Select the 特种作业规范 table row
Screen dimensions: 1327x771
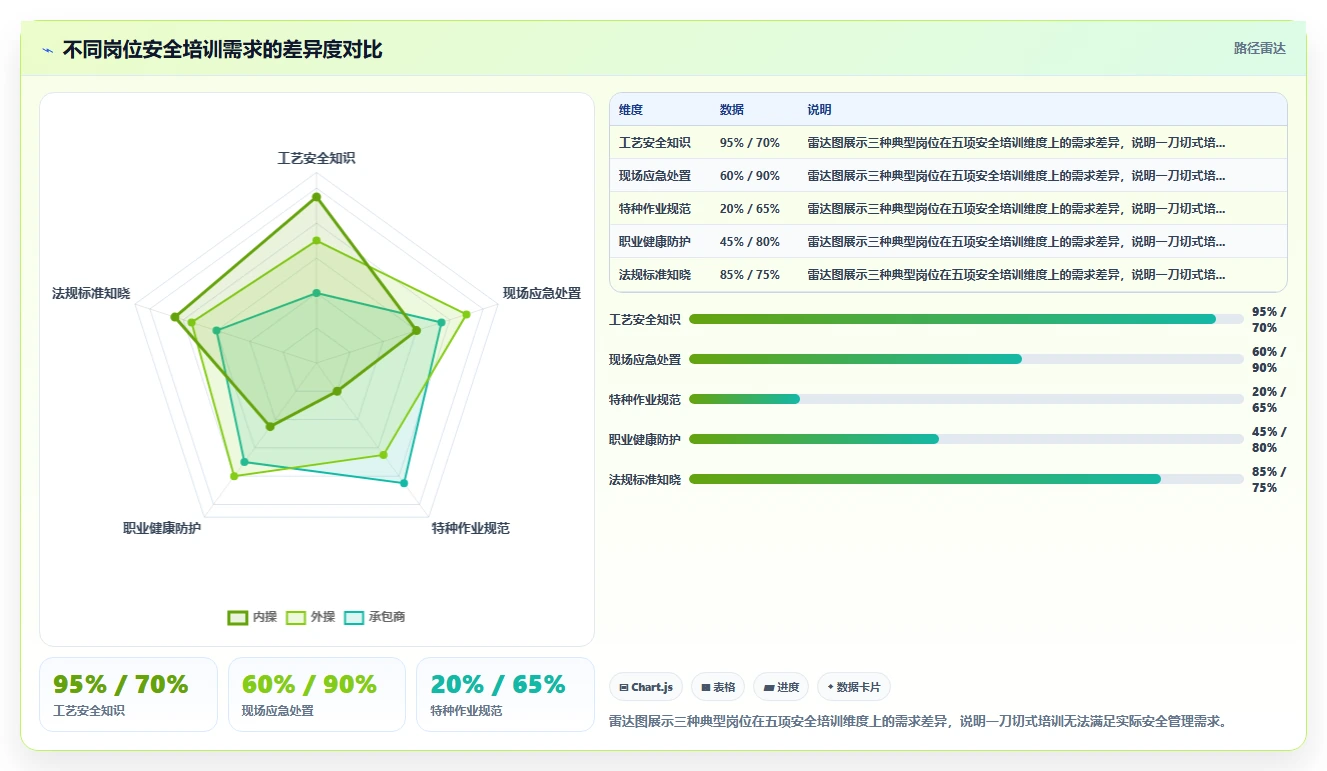click(x=948, y=209)
